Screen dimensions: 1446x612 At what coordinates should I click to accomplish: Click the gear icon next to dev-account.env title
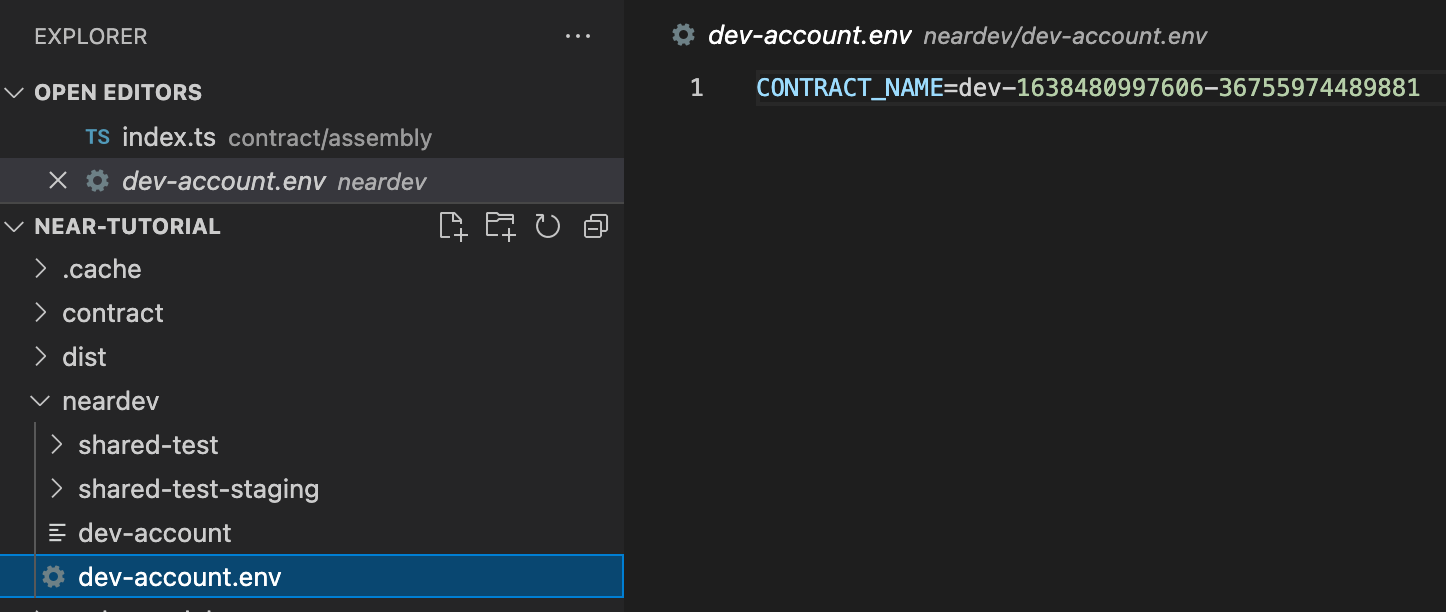(x=683, y=34)
